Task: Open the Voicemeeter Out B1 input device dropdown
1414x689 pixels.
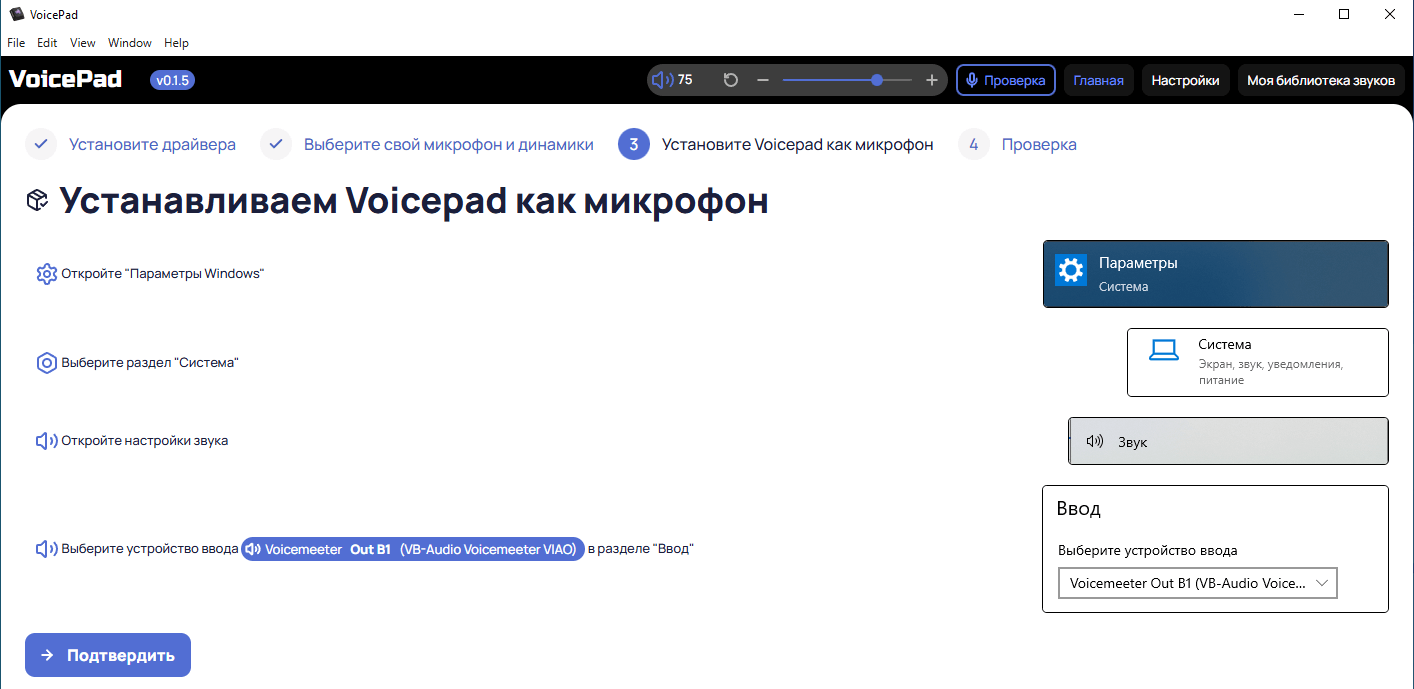Action: pyautogui.click(x=1197, y=583)
